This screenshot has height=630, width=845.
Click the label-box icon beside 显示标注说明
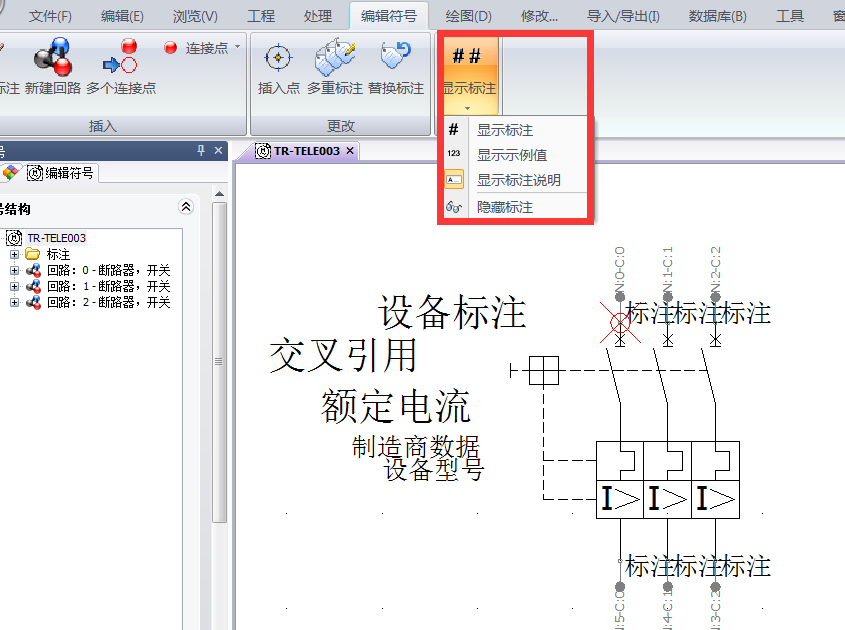coord(454,179)
